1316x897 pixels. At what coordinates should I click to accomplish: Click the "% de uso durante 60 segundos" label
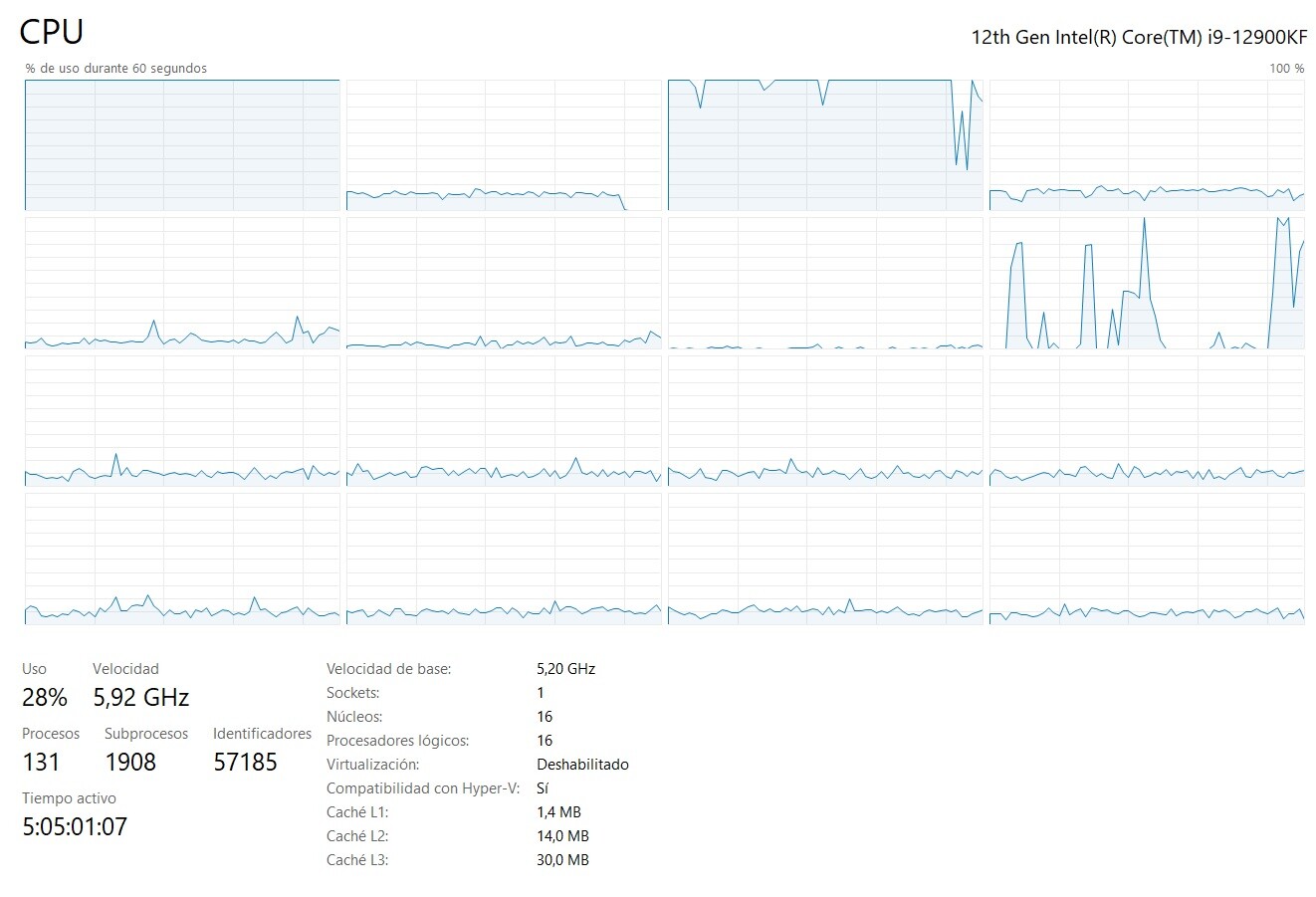tap(116, 69)
